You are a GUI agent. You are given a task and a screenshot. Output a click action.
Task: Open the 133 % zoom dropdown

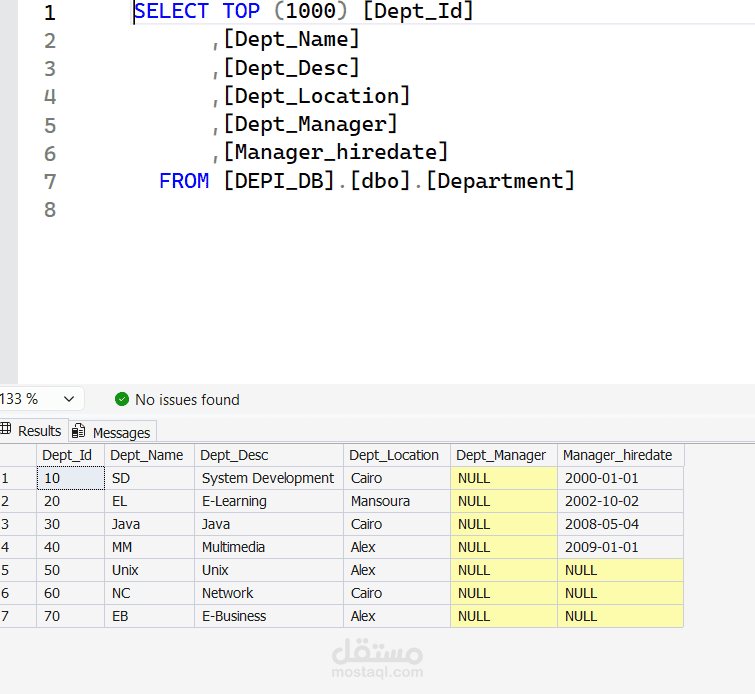point(68,399)
